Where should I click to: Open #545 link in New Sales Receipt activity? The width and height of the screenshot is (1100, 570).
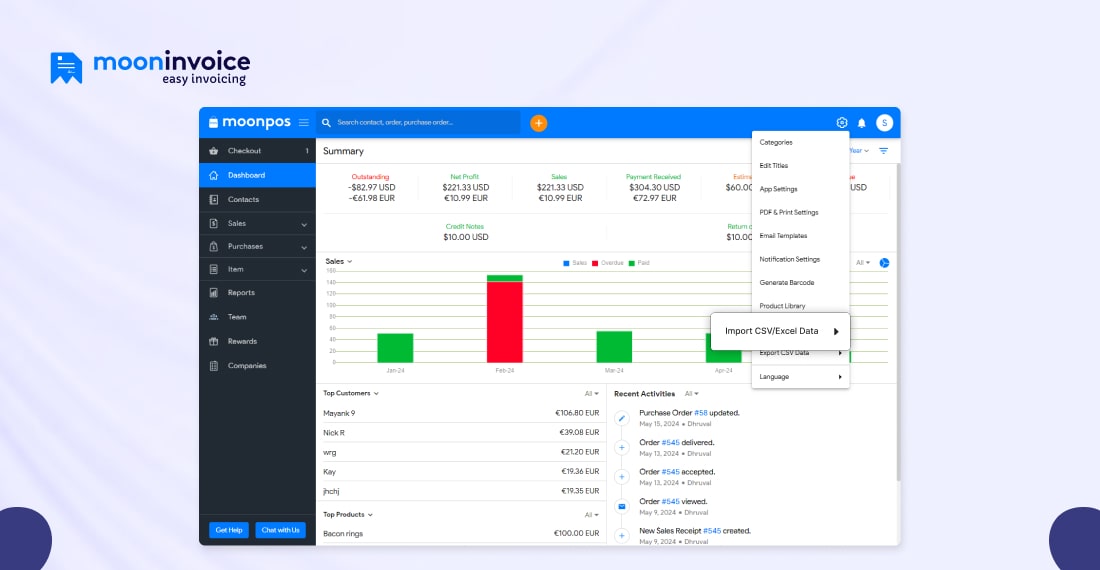click(x=712, y=531)
